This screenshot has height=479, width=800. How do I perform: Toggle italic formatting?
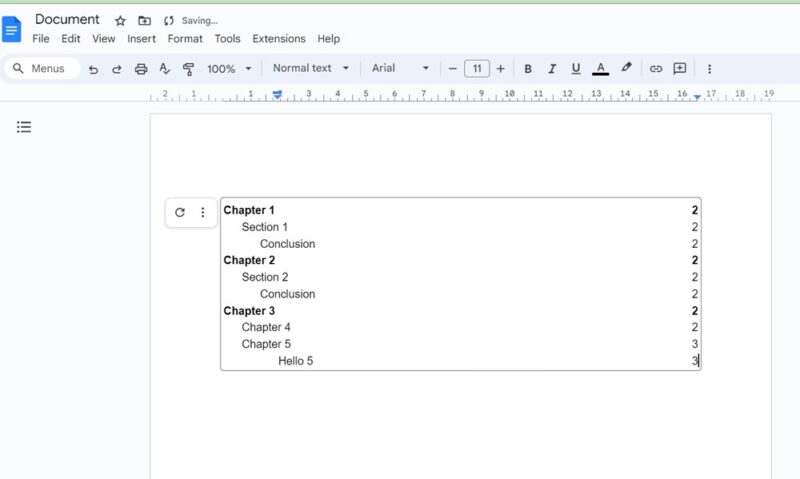pos(552,68)
